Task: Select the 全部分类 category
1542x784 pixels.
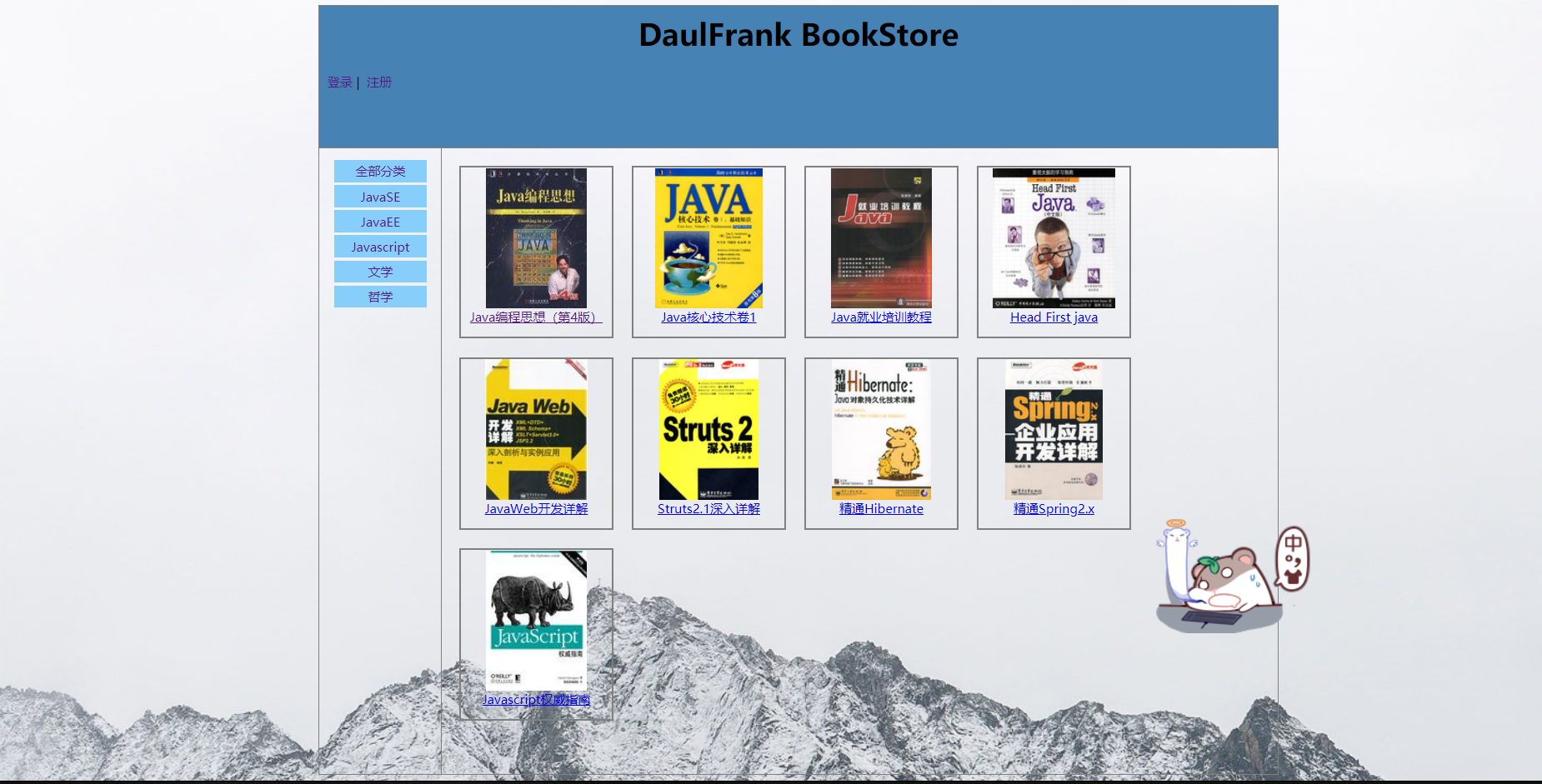Action: [380, 172]
